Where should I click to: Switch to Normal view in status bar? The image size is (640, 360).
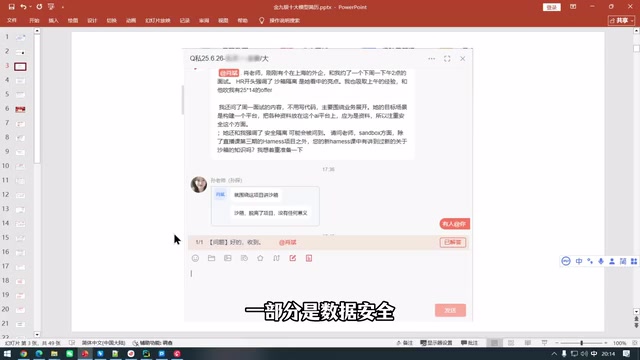pos(494,343)
